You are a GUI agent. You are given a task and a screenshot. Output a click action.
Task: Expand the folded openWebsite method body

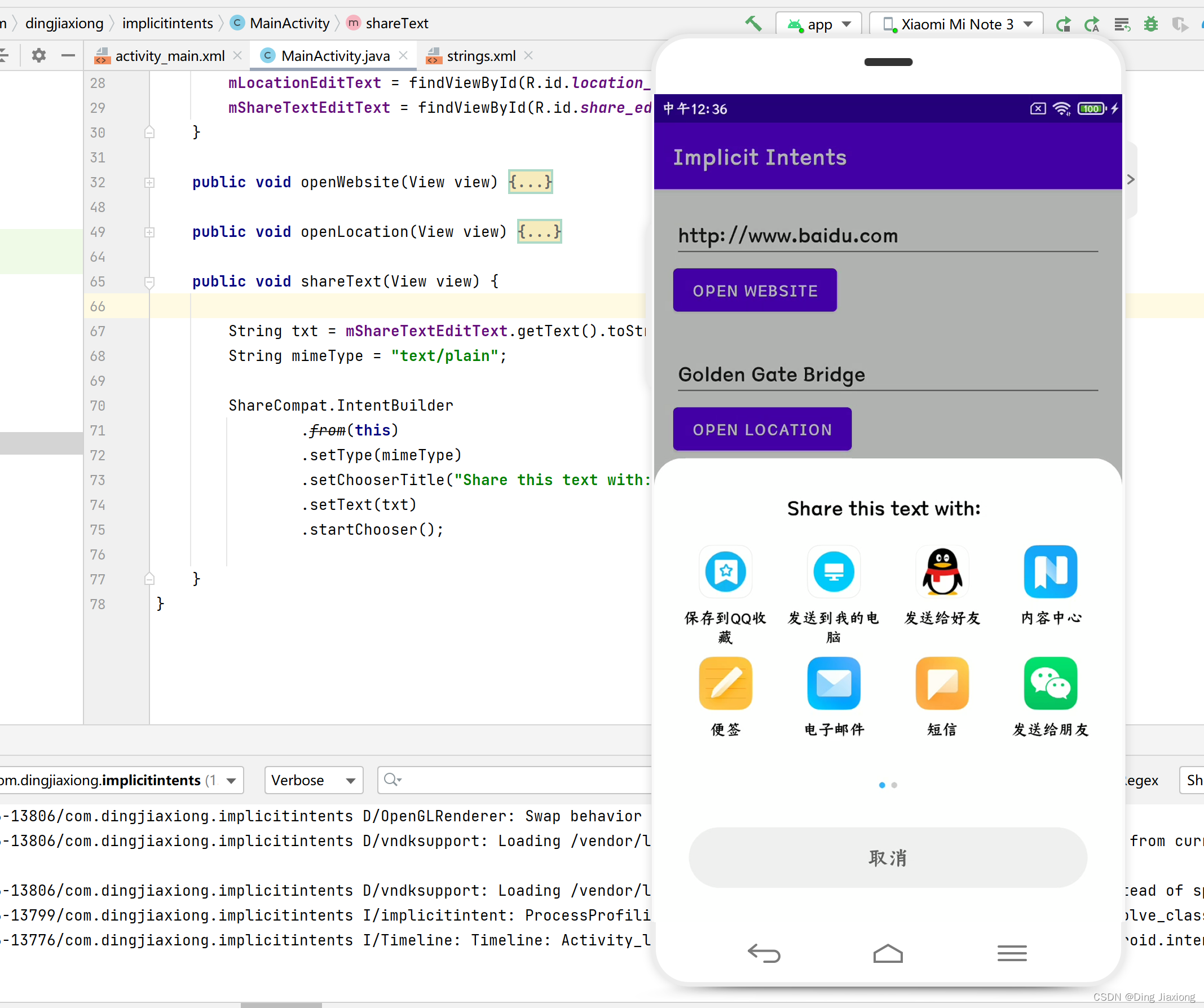[x=530, y=182]
